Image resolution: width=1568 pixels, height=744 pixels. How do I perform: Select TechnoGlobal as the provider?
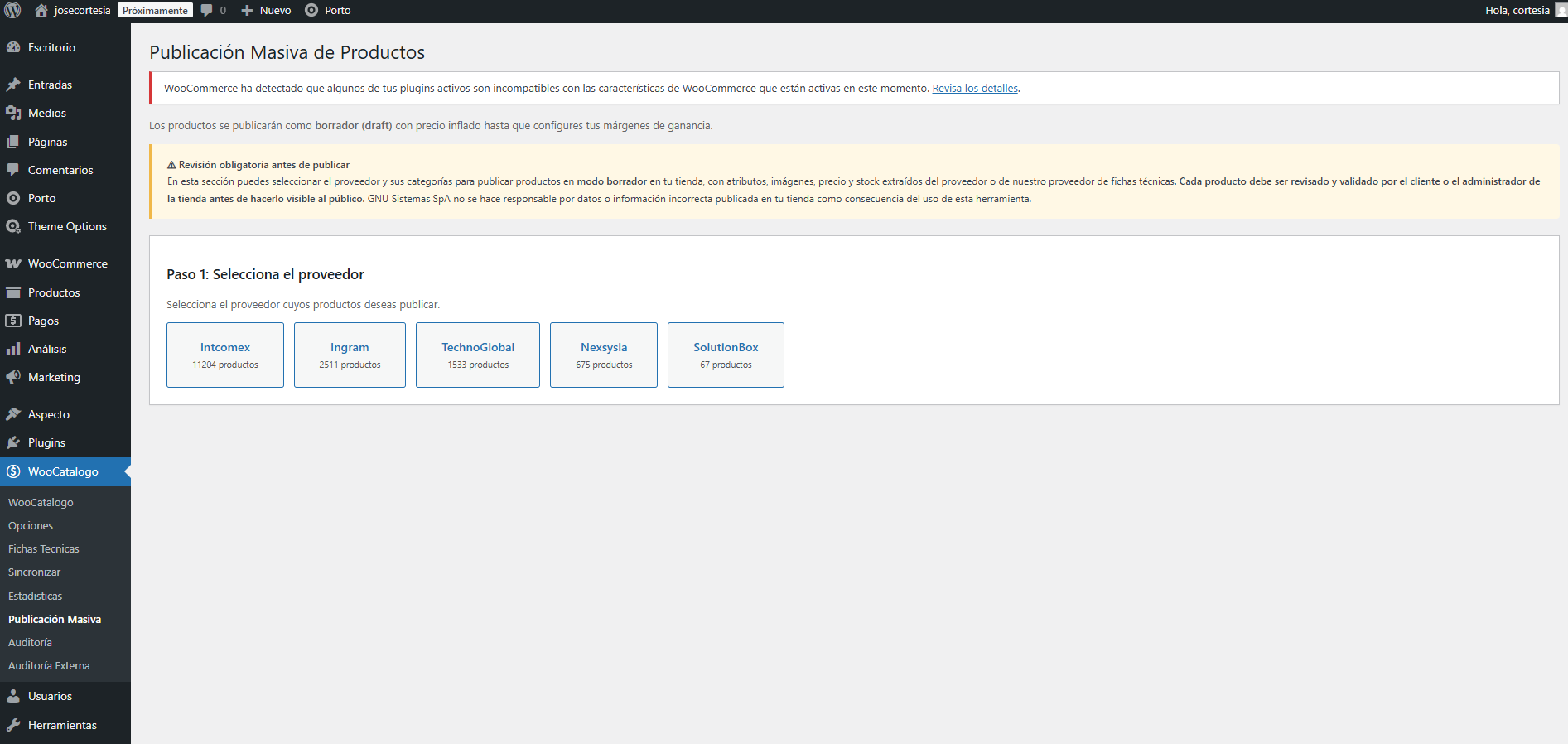point(478,355)
